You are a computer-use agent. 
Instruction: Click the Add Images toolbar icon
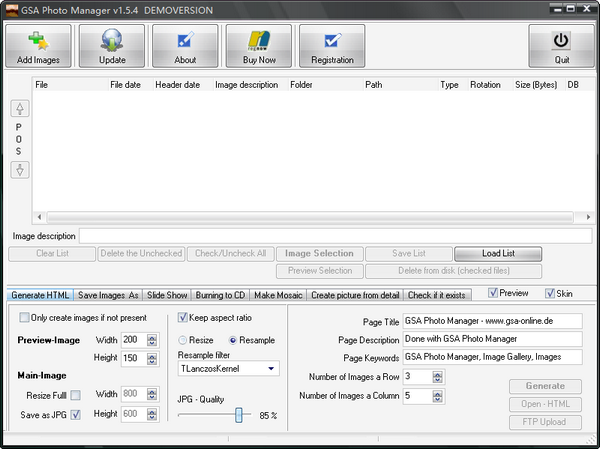tap(39, 42)
